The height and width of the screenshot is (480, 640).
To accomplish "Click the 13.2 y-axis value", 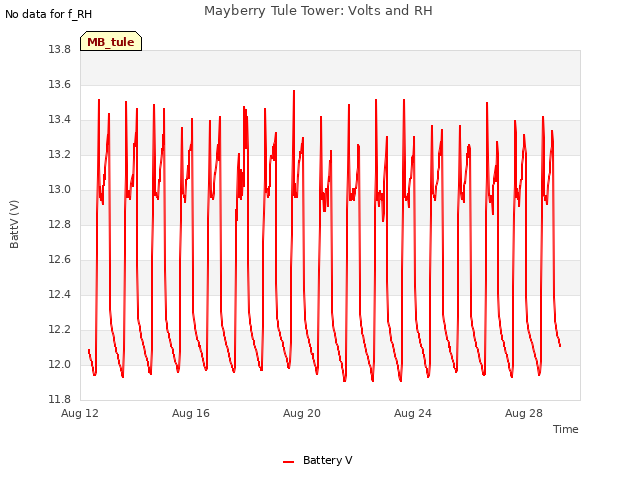I will pos(60,155).
